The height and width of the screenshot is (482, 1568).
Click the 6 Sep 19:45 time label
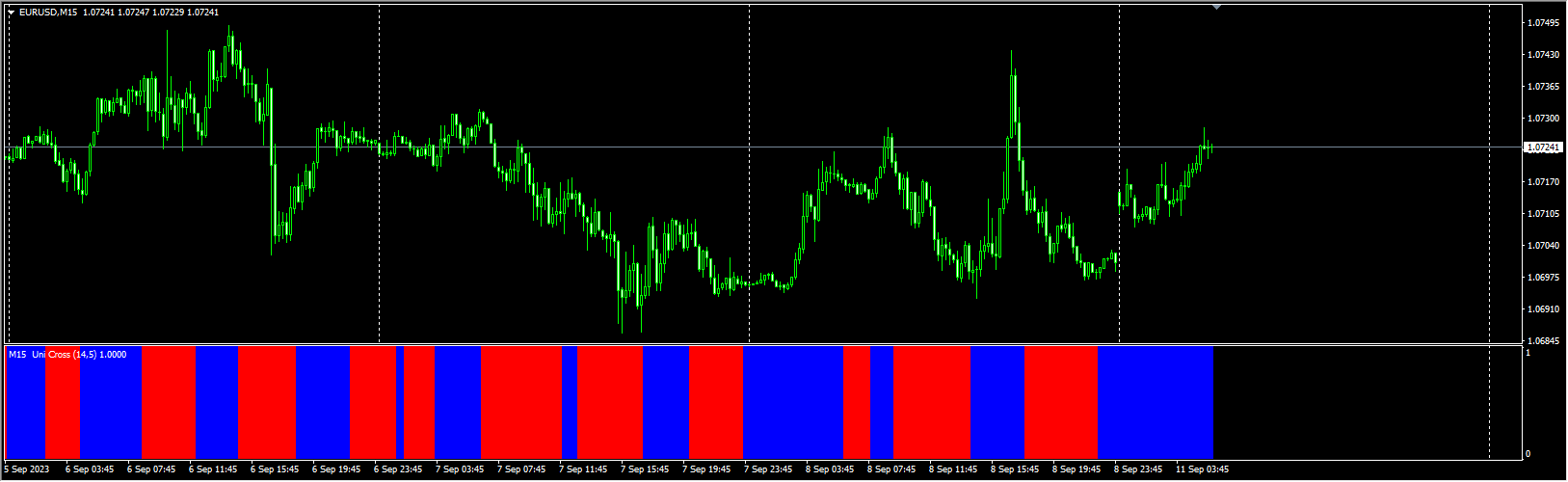pyautogui.click(x=336, y=470)
